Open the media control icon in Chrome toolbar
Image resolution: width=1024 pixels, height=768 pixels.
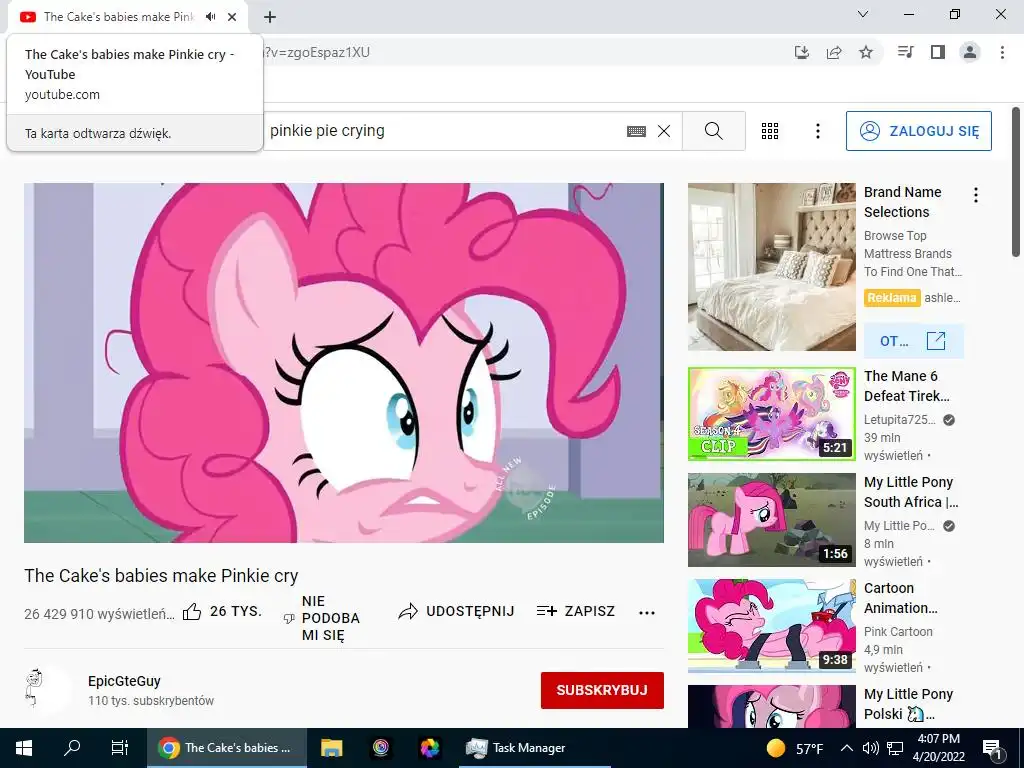tap(906, 52)
